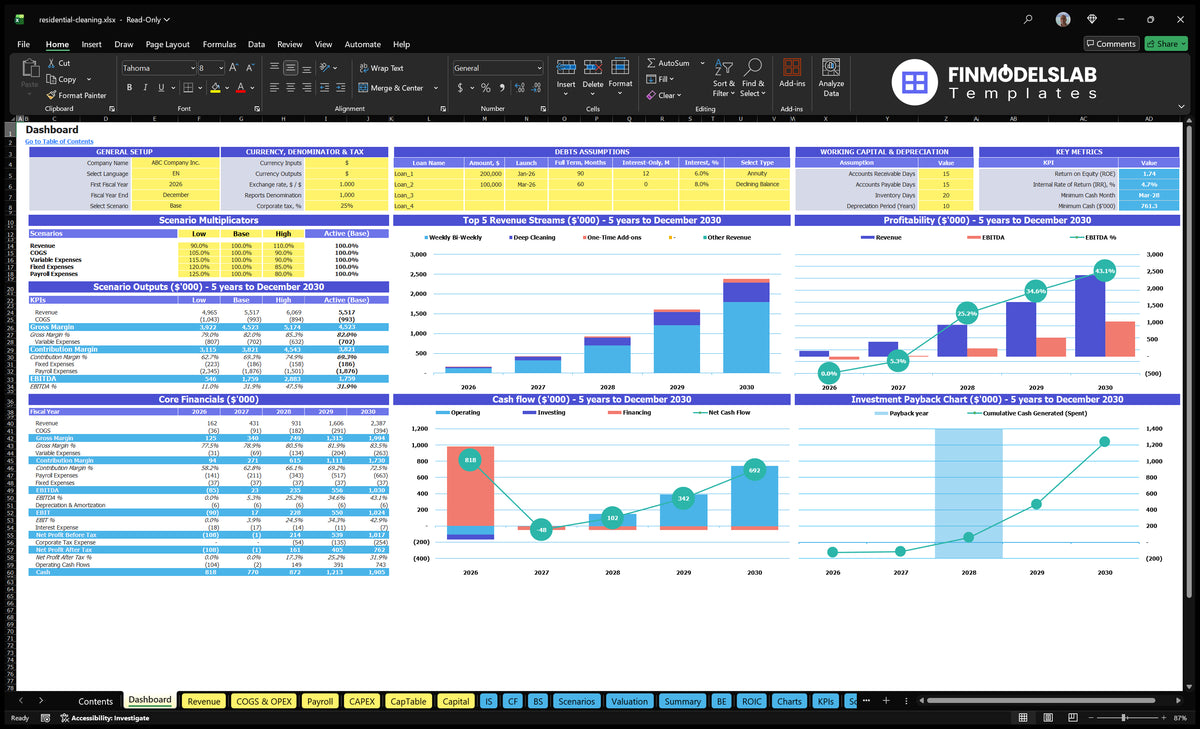Screen dimensions: 1200x729
Task: Add a new sheet with plus button
Action: (886, 701)
